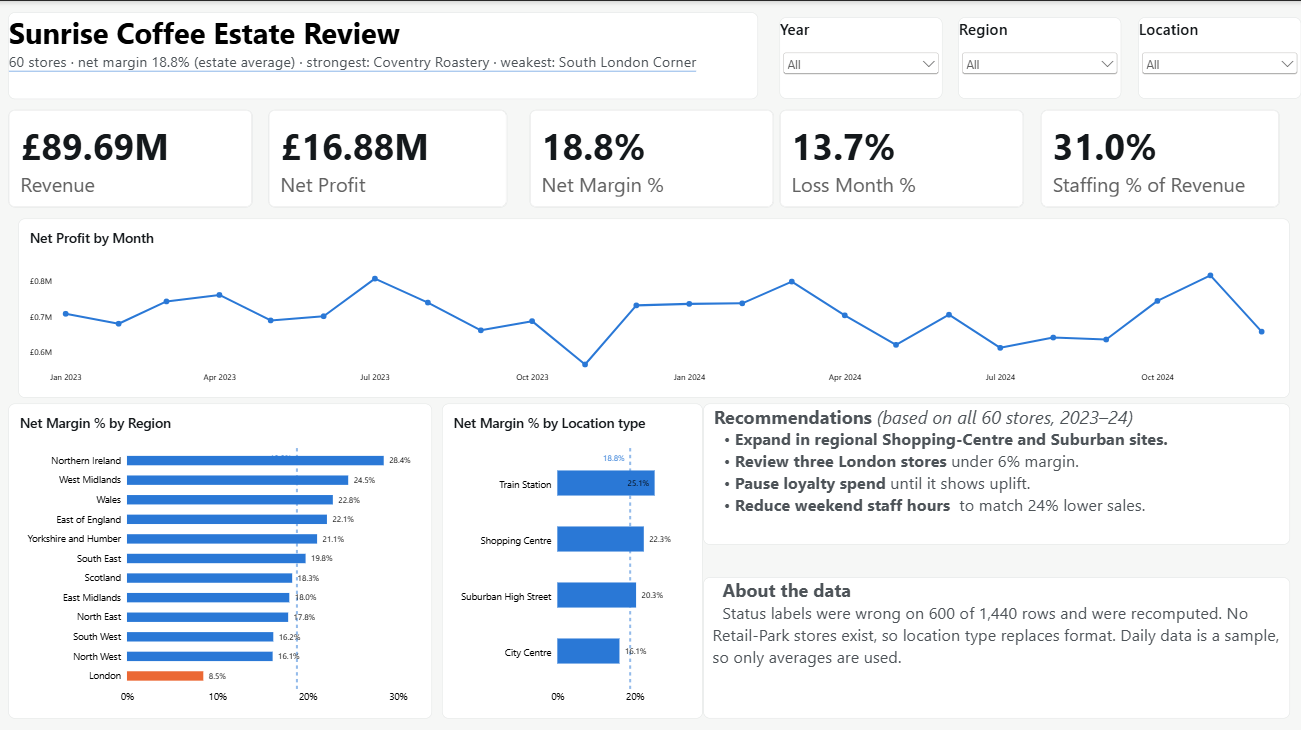Image resolution: width=1301 pixels, height=730 pixels.
Task: Select the South East bar
Action: tap(216, 558)
